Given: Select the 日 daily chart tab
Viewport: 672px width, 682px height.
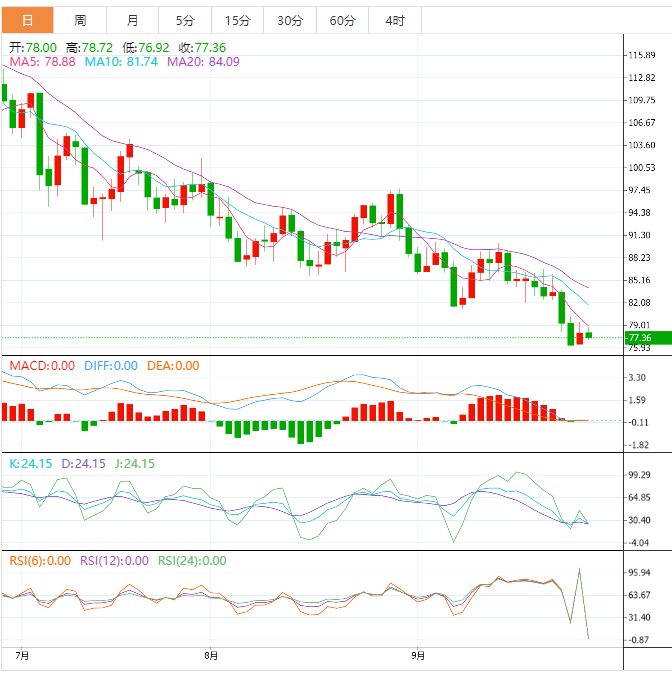Looking at the screenshot, I should pos(27,20).
